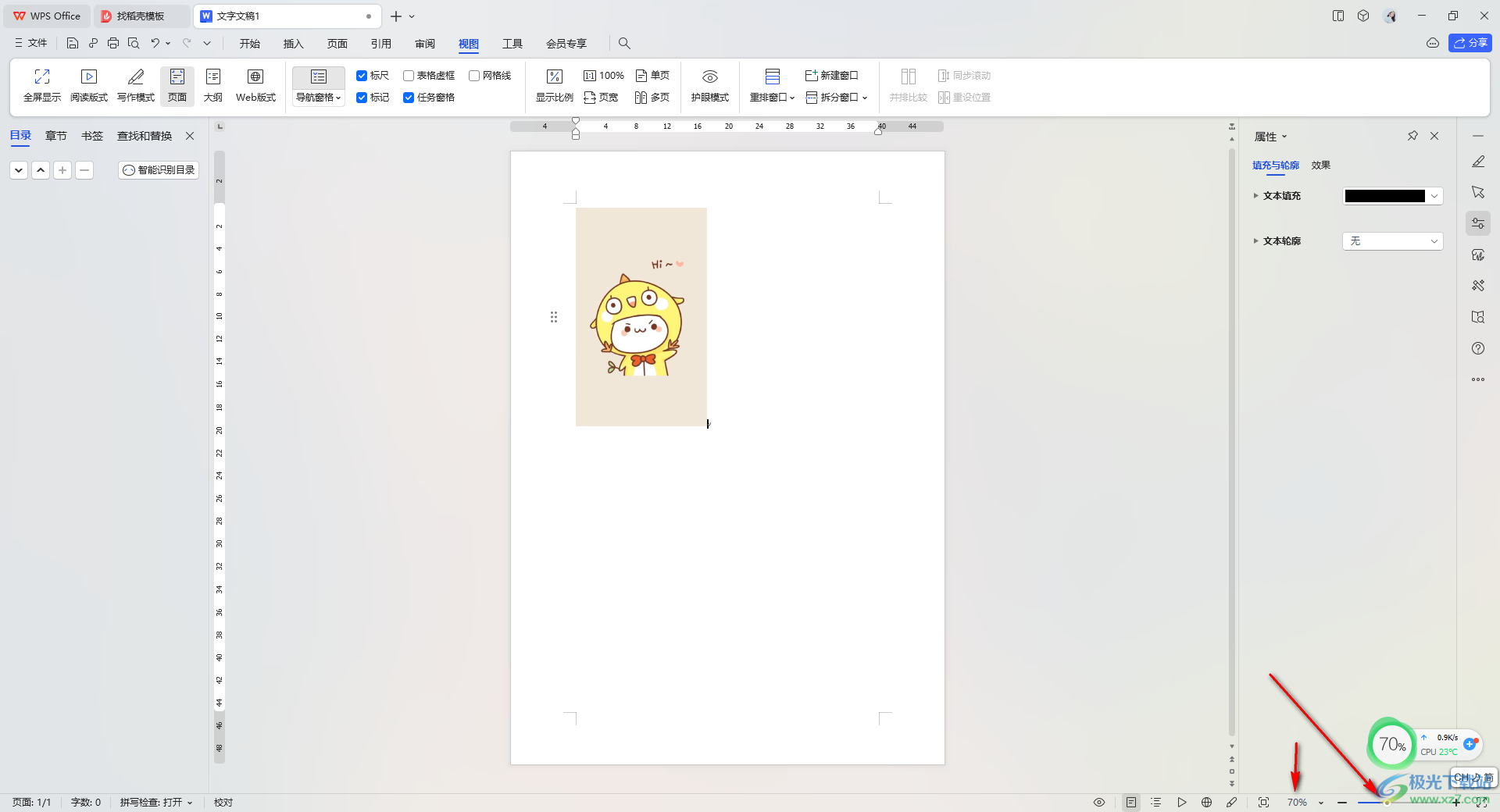Viewport: 1500px width, 812px height.
Task: Switch to outline view in ribbon
Action: (213, 85)
